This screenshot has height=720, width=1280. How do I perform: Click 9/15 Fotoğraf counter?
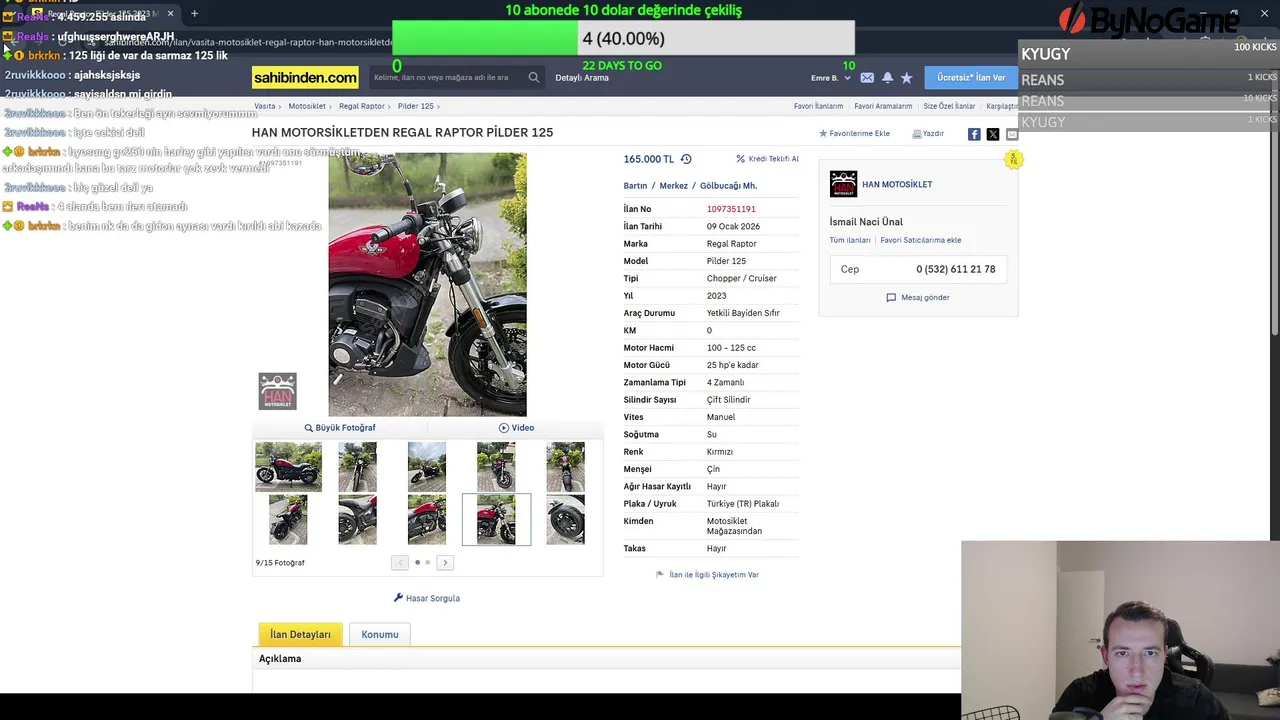(x=280, y=563)
